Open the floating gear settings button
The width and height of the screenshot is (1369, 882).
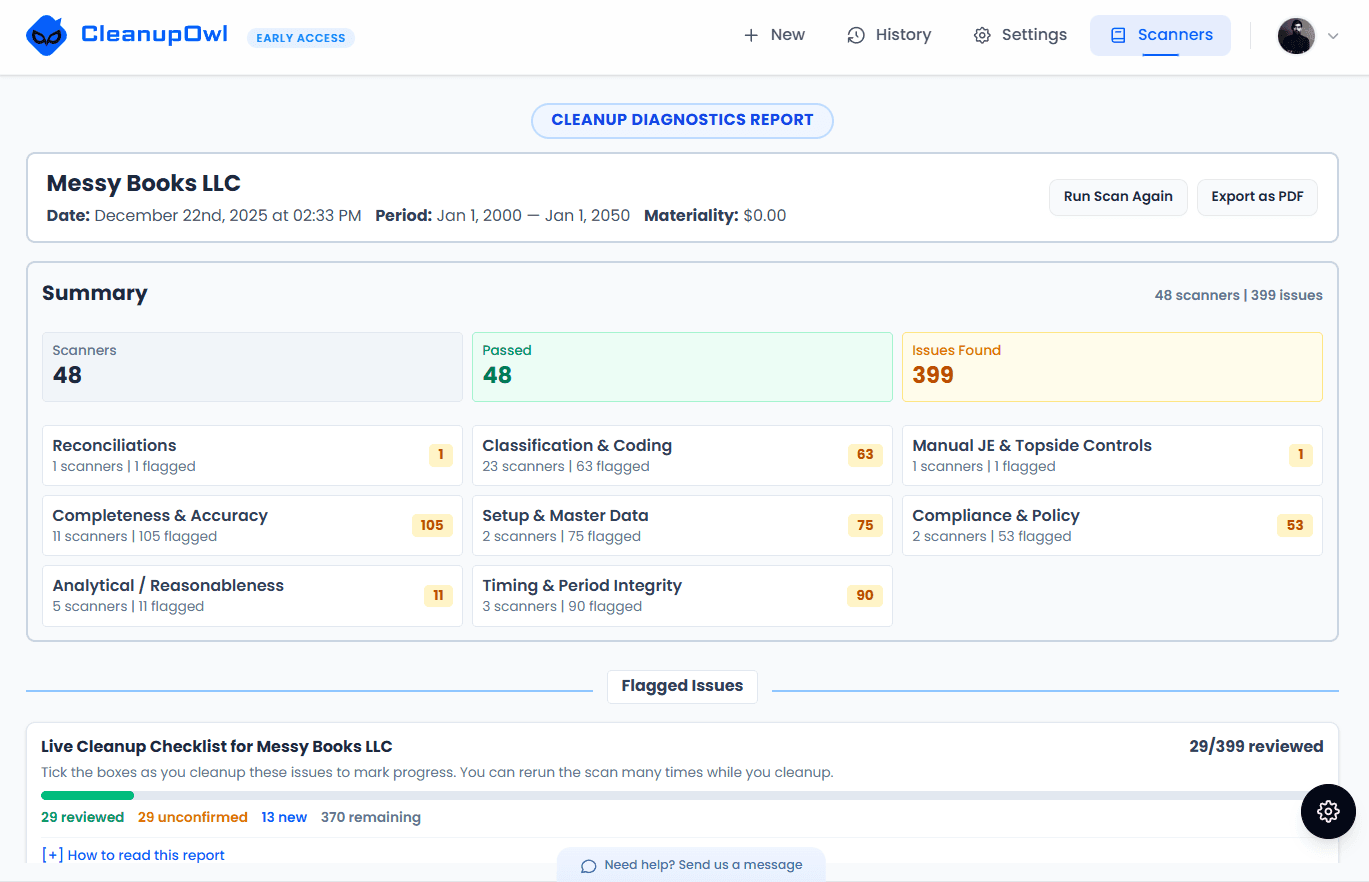pyautogui.click(x=1328, y=811)
